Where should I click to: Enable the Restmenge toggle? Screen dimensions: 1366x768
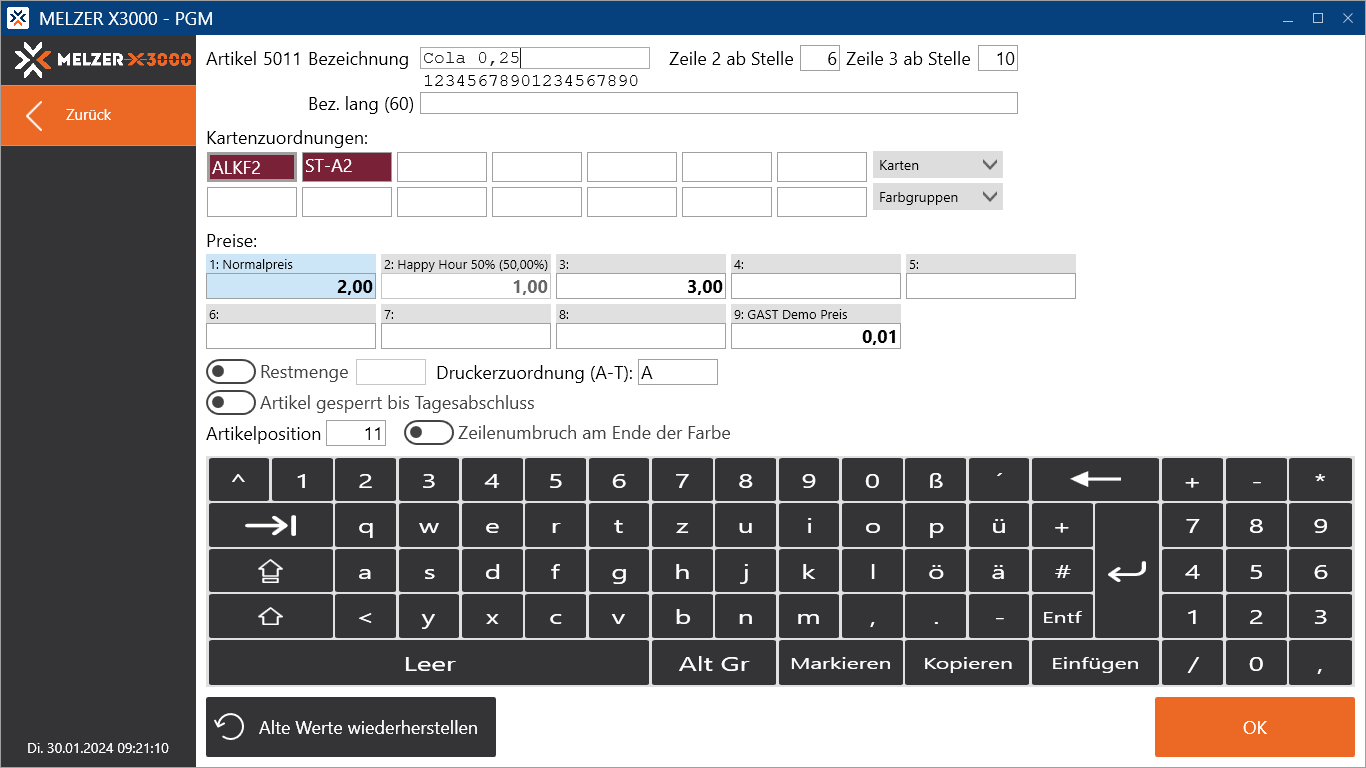[231, 371]
